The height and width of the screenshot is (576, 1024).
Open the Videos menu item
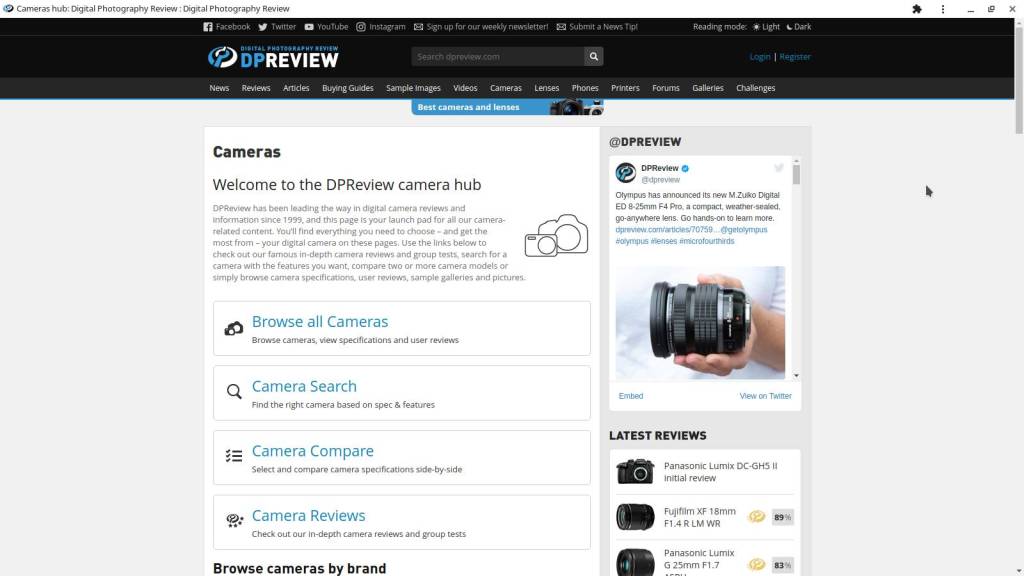pos(465,88)
